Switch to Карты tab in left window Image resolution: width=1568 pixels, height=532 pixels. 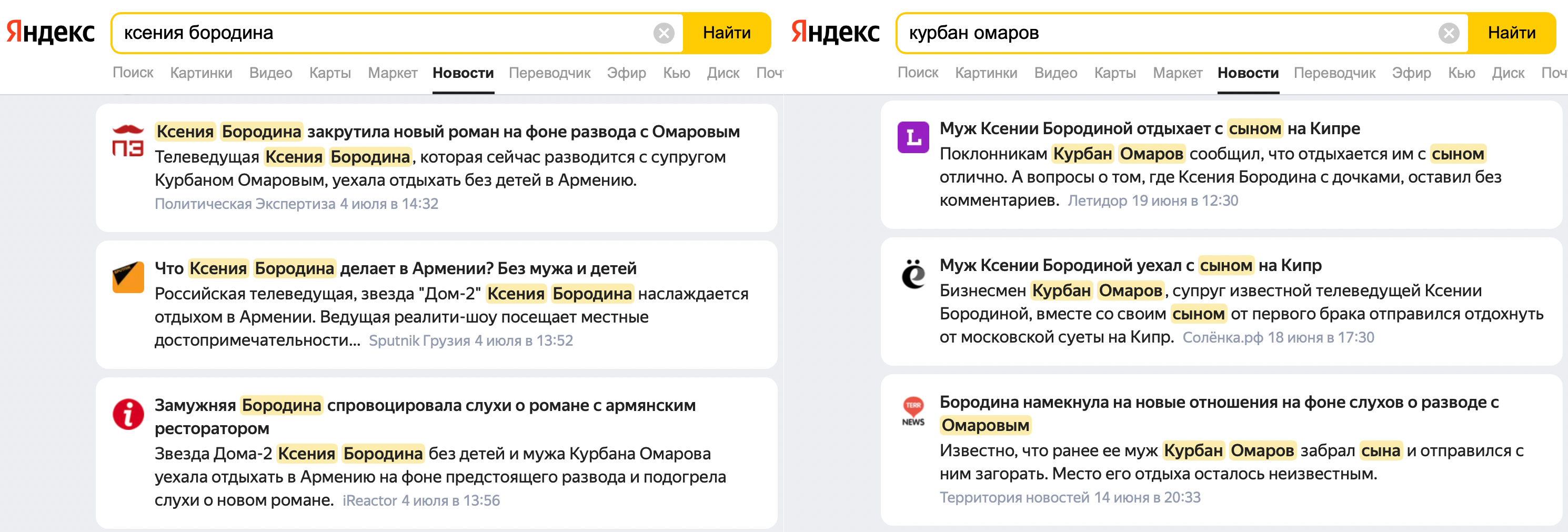[x=330, y=73]
